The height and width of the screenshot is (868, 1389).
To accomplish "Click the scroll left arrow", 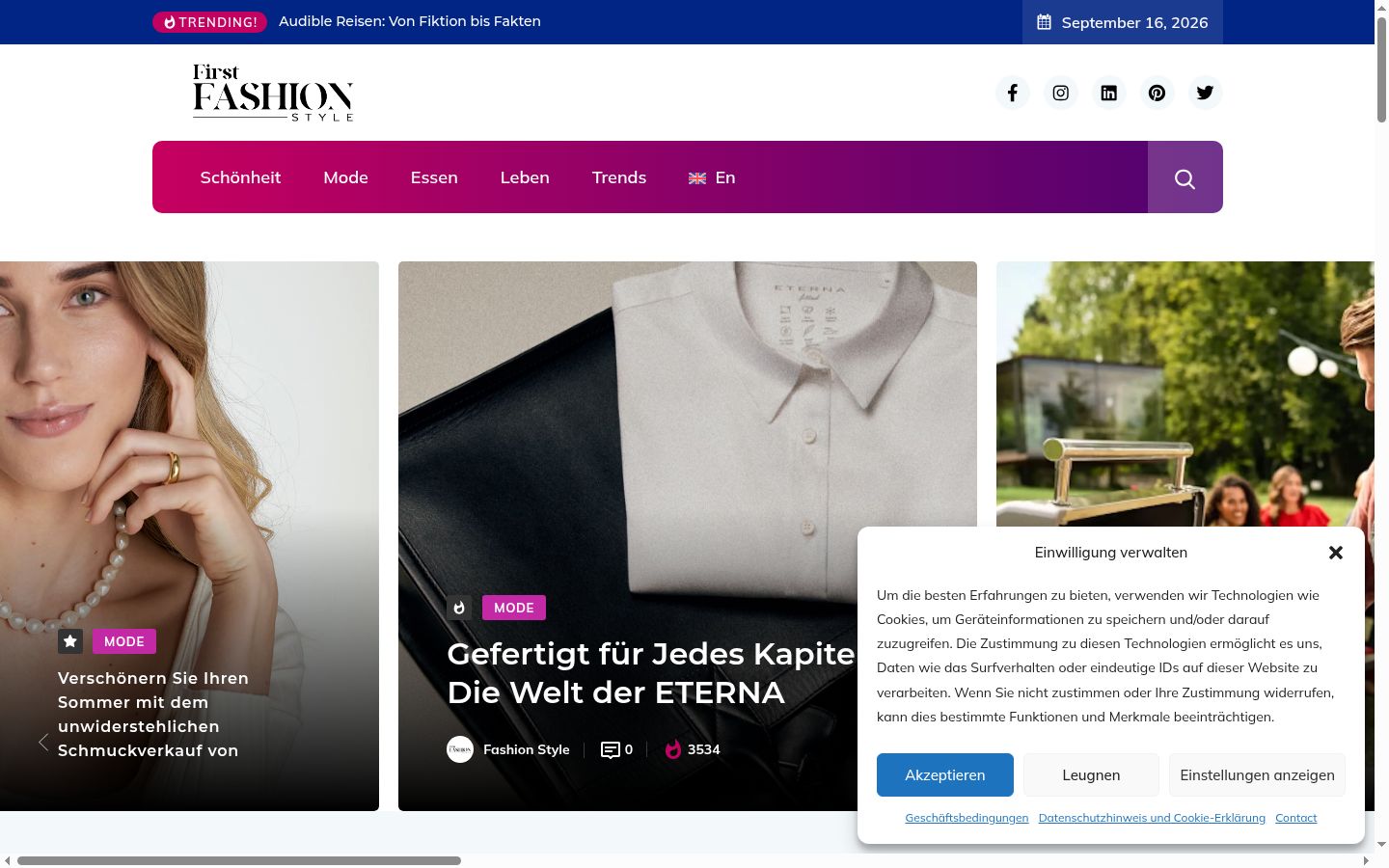I will [x=7, y=860].
